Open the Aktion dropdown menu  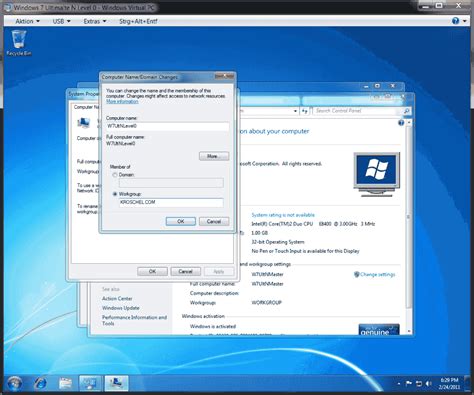point(27,21)
